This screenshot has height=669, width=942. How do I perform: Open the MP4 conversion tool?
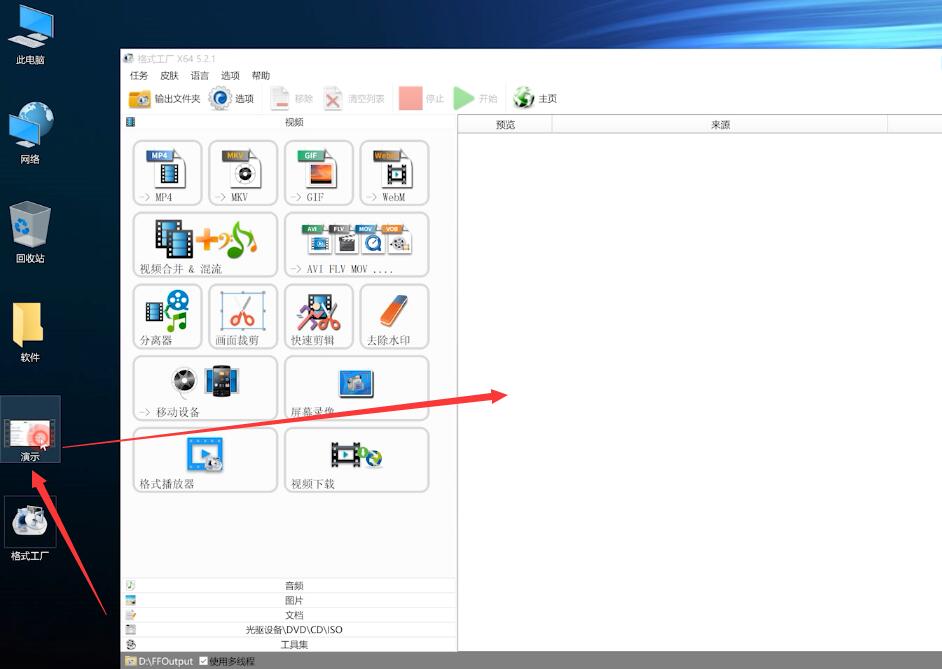tap(168, 173)
